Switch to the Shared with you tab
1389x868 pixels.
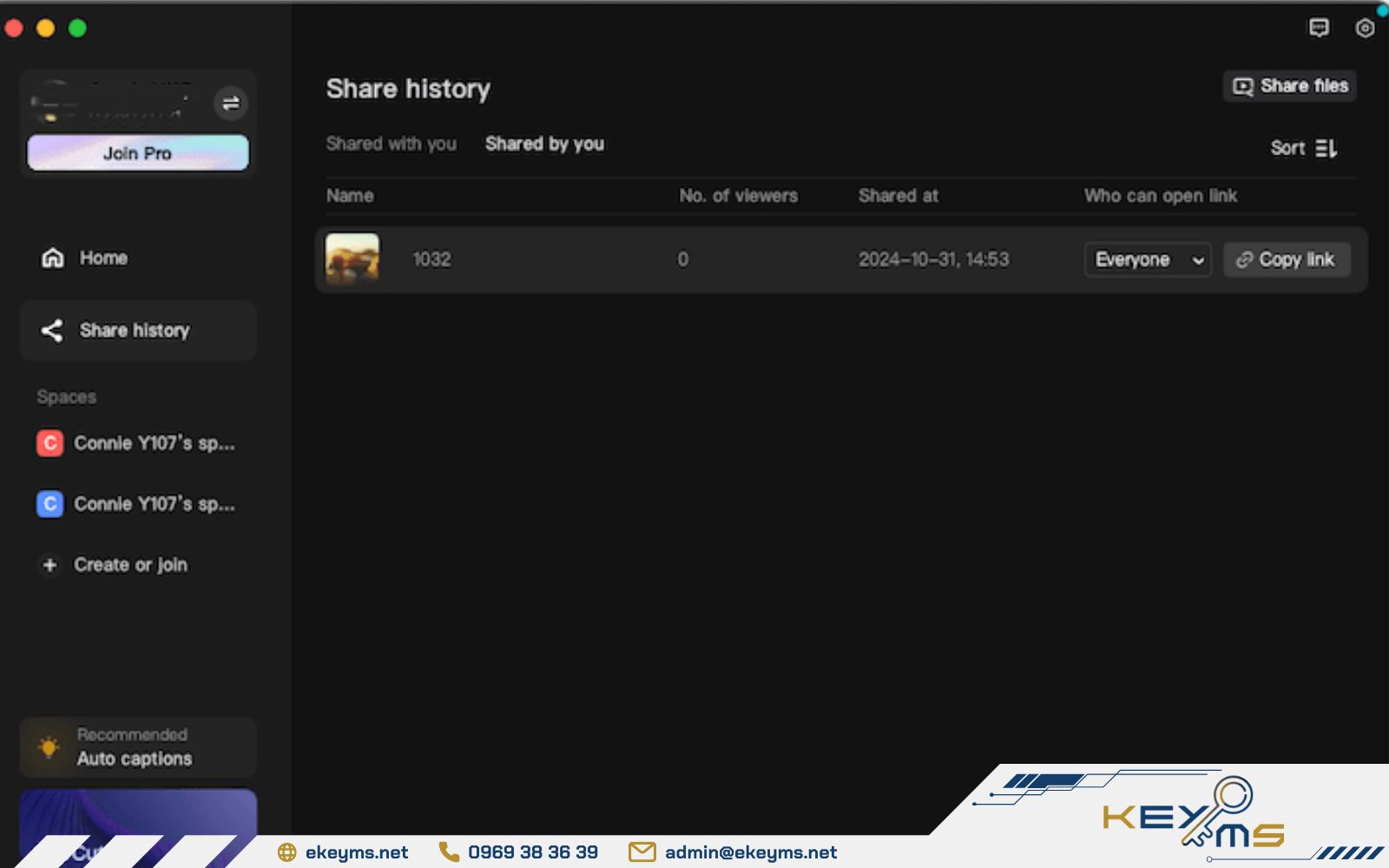pyautogui.click(x=392, y=143)
